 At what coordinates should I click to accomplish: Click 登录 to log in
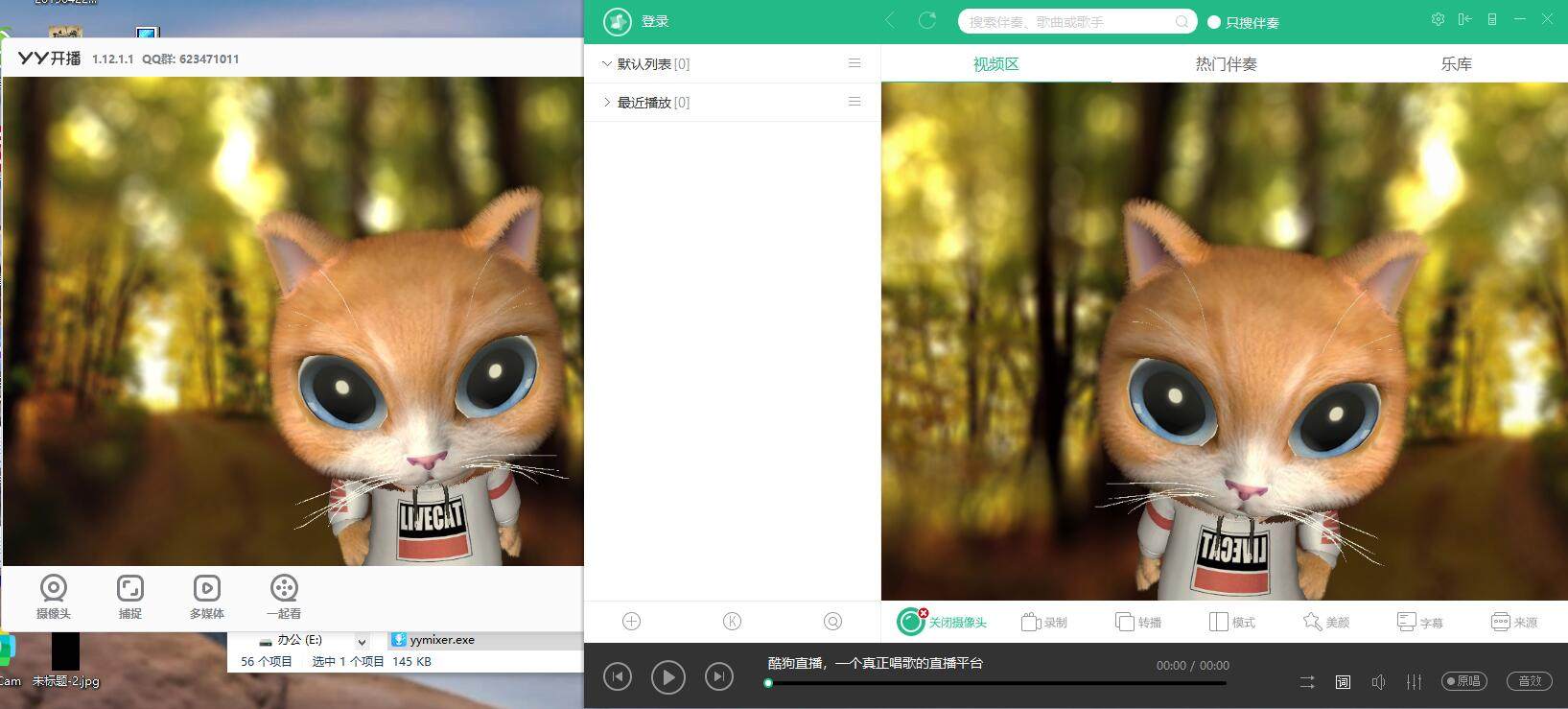tap(655, 21)
